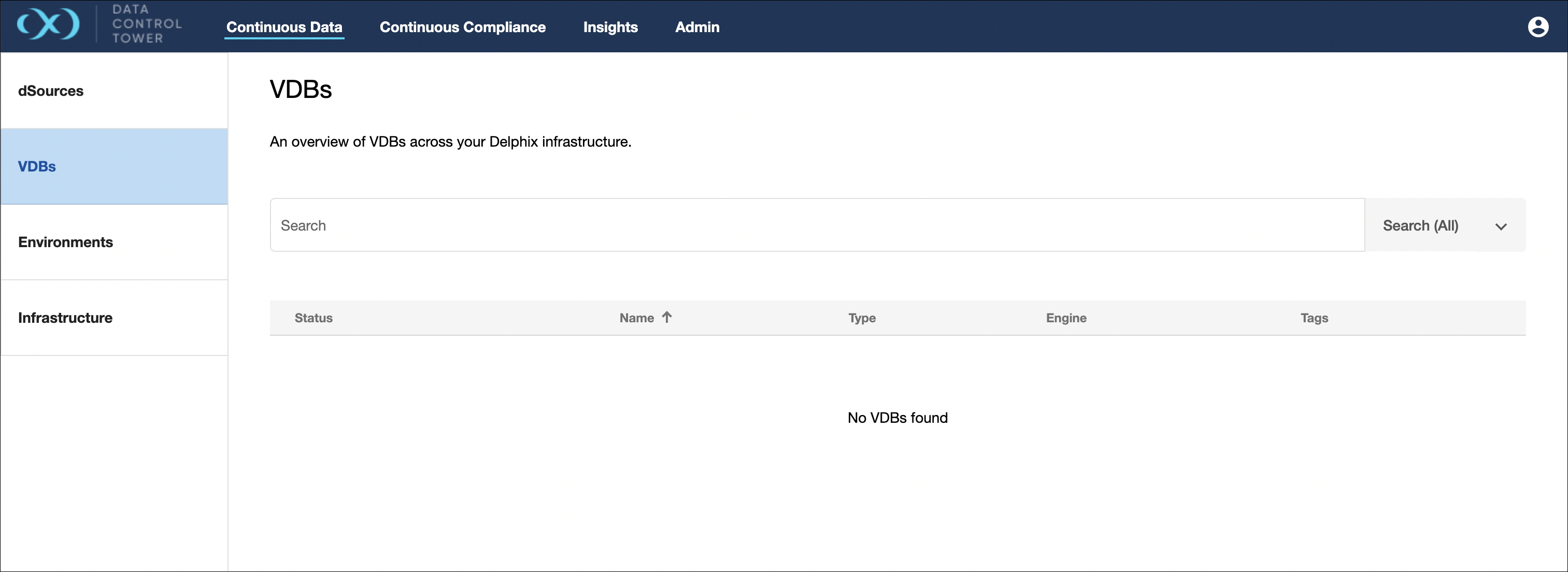Sort by the Name column header
Viewport: 1568px width, 572px height.
click(636, 318)
